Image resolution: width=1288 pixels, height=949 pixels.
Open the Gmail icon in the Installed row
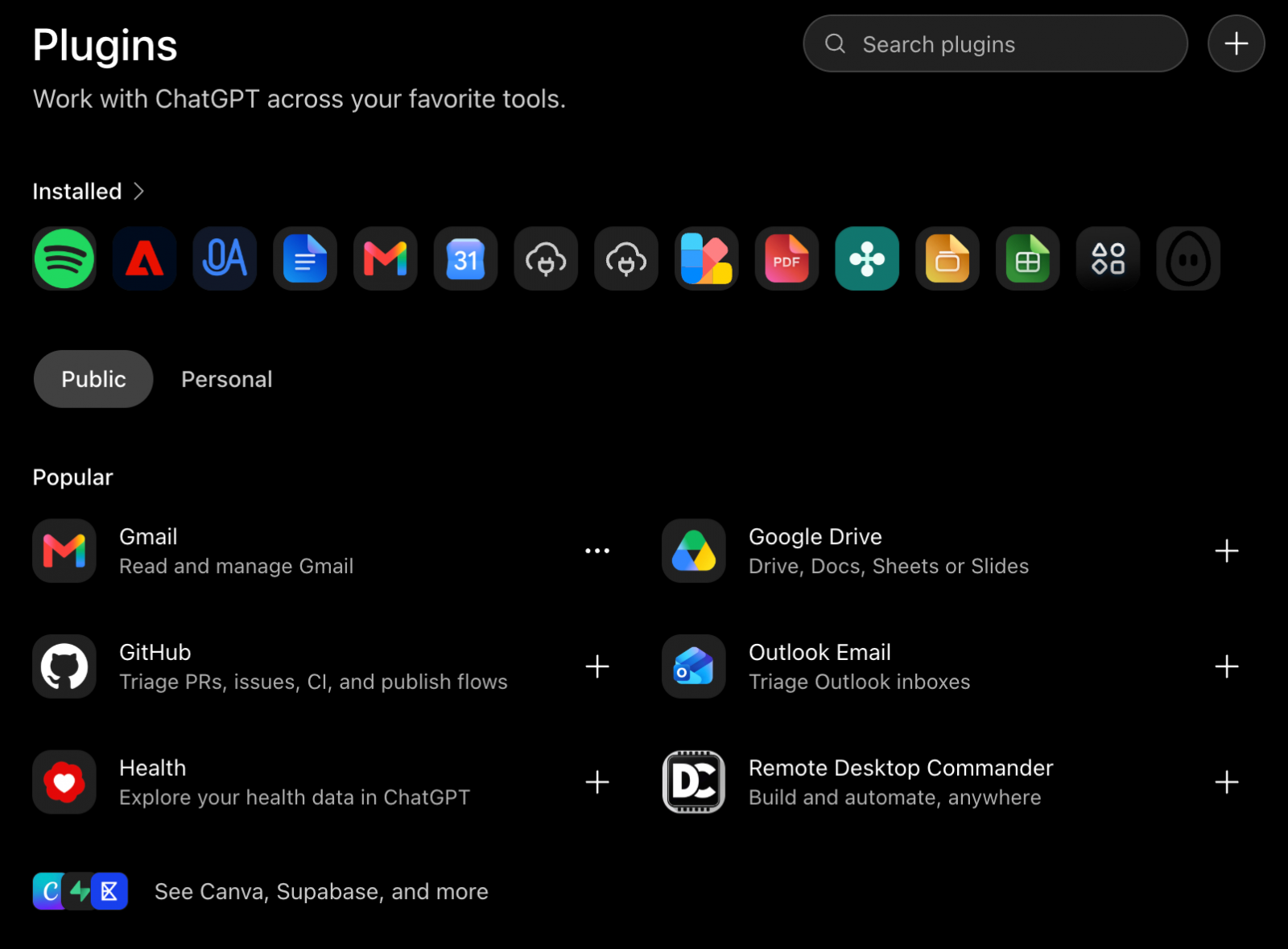point(386,258)
